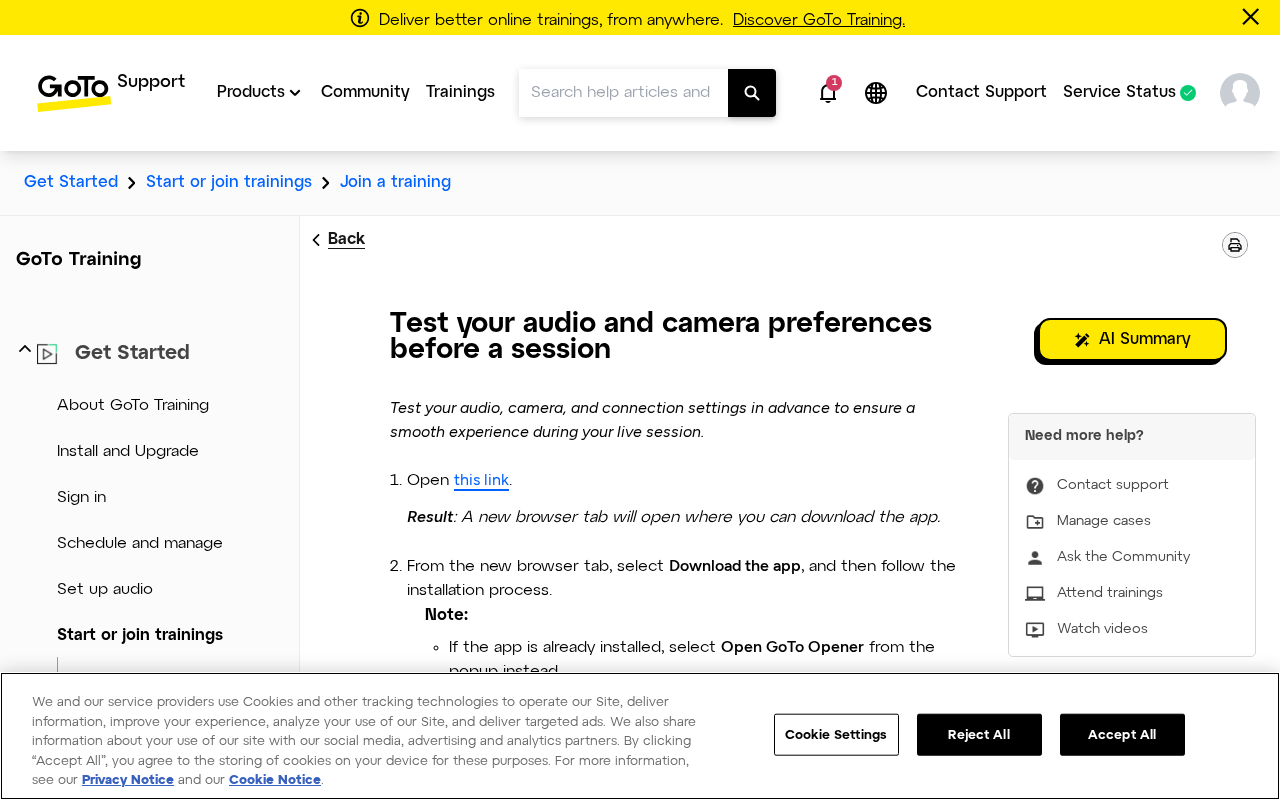Open the Watch videos link
The width and height of the screenshot is (1280, 800).
[1102, 629]
